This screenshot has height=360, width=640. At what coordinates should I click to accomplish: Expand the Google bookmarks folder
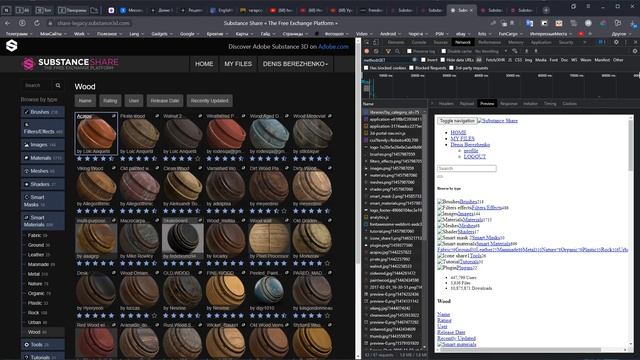[189, 34]
